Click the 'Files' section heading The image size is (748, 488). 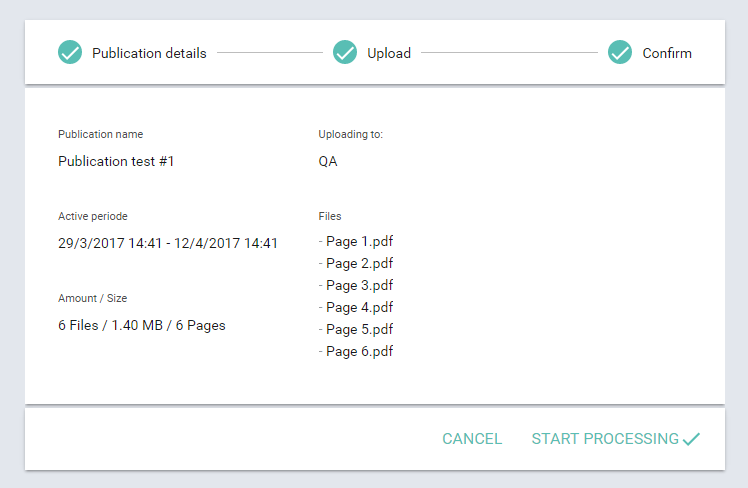point(330,216)
